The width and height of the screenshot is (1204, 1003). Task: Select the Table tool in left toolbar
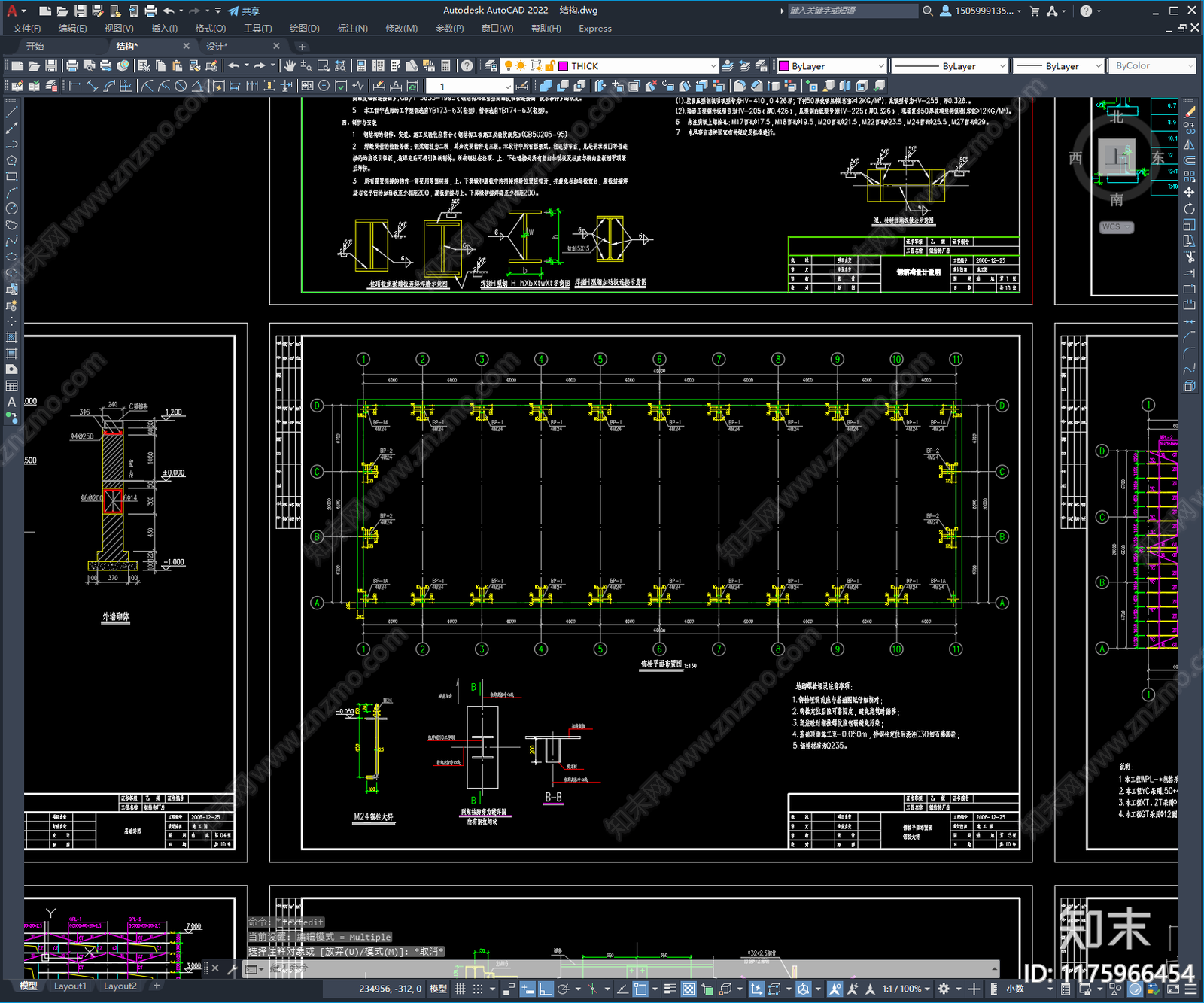tap(11, 385)
